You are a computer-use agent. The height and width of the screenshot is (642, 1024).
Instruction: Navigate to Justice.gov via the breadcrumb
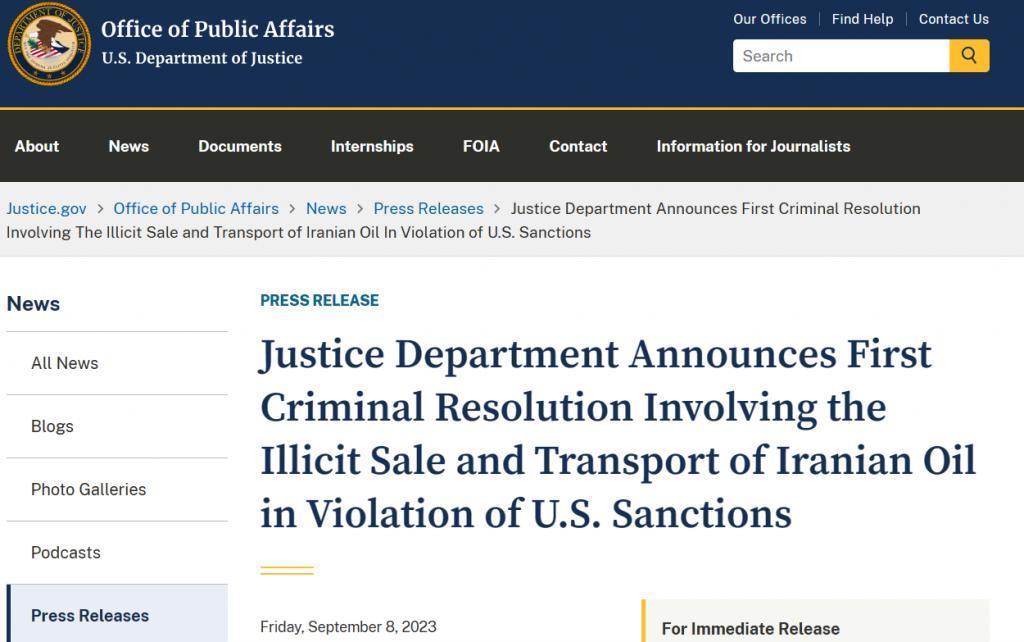(x=46, y=208)
